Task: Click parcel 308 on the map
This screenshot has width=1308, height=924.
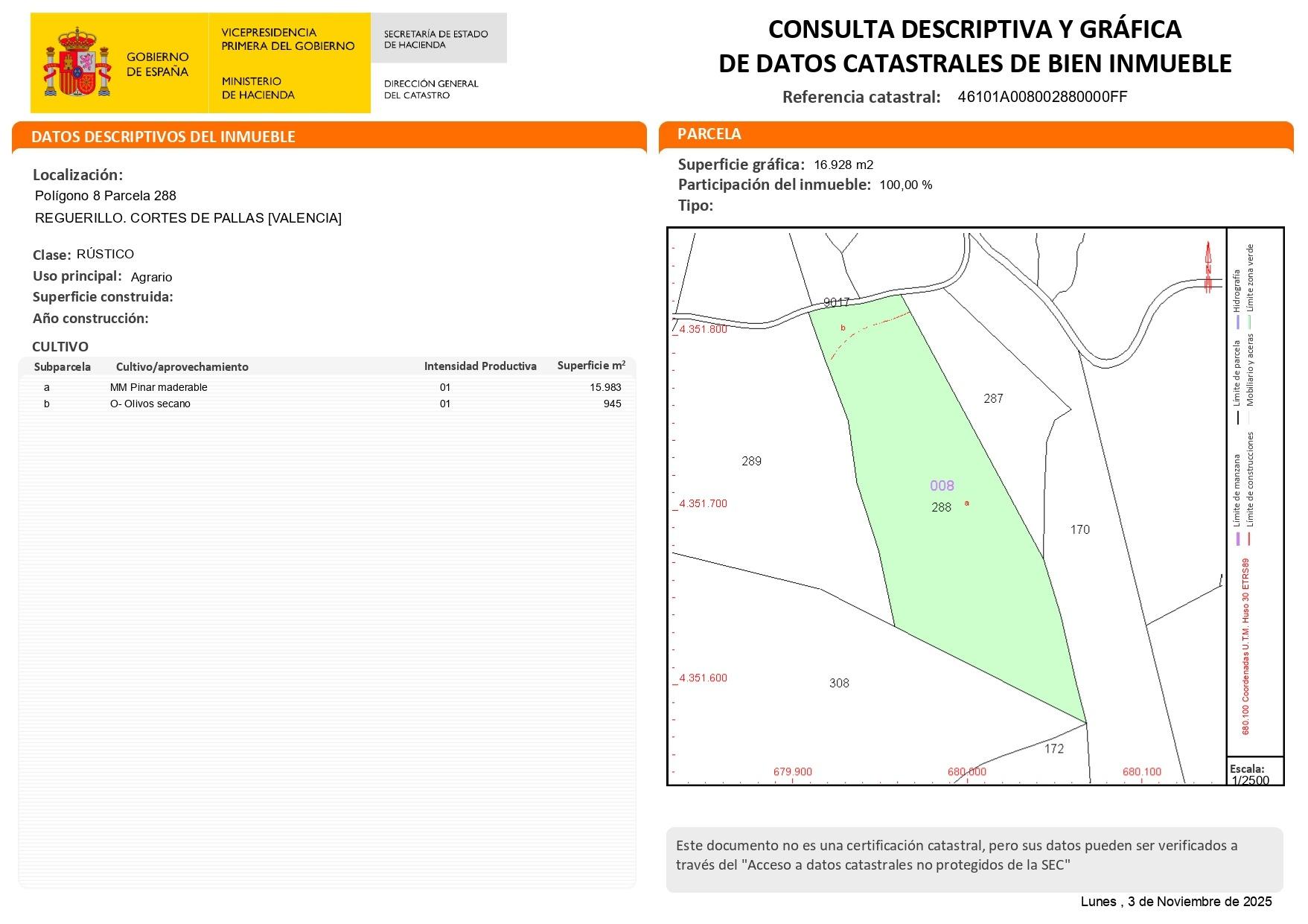Action: click(x=839, y=684)
